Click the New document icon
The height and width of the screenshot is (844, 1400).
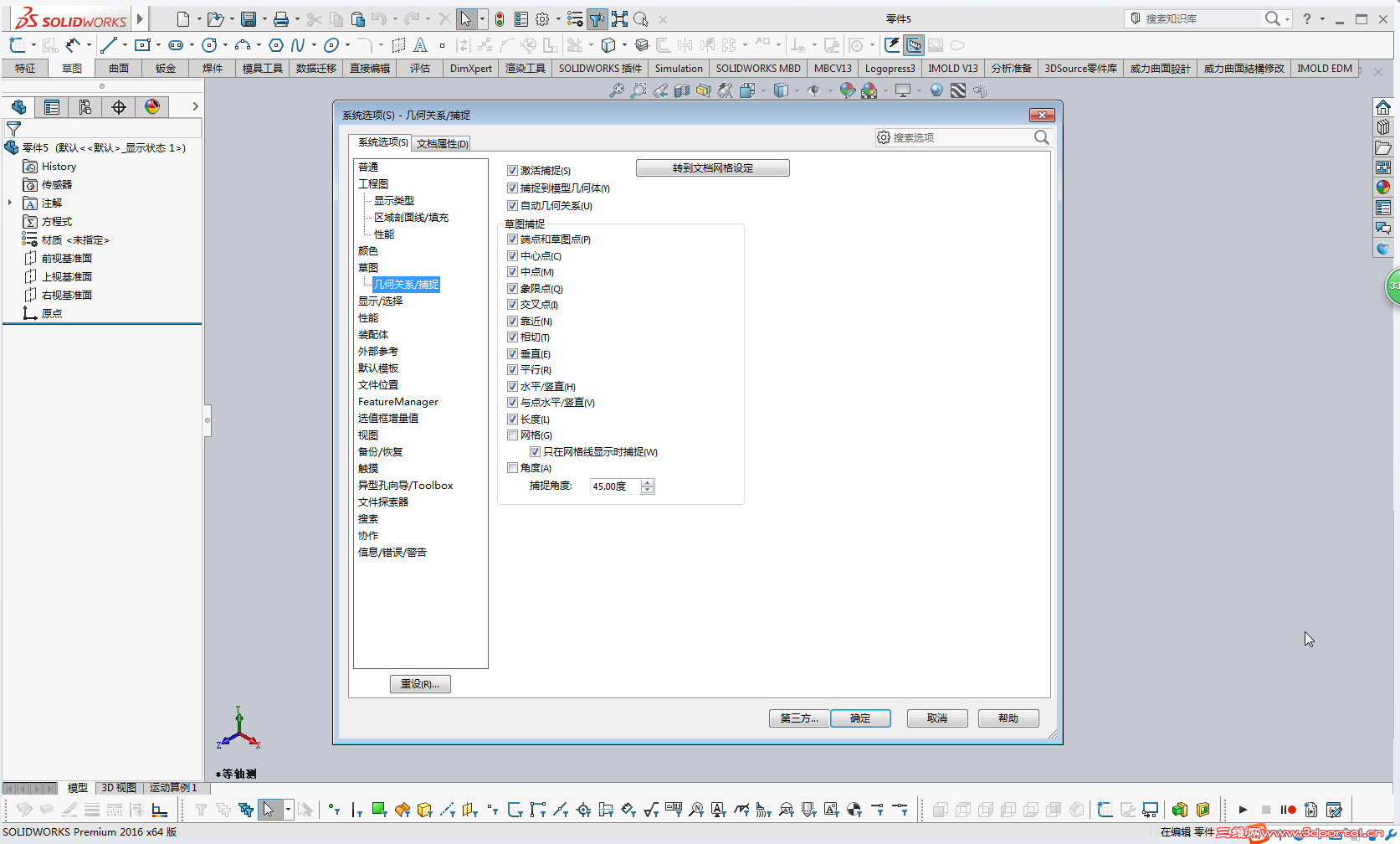point(183,18)
